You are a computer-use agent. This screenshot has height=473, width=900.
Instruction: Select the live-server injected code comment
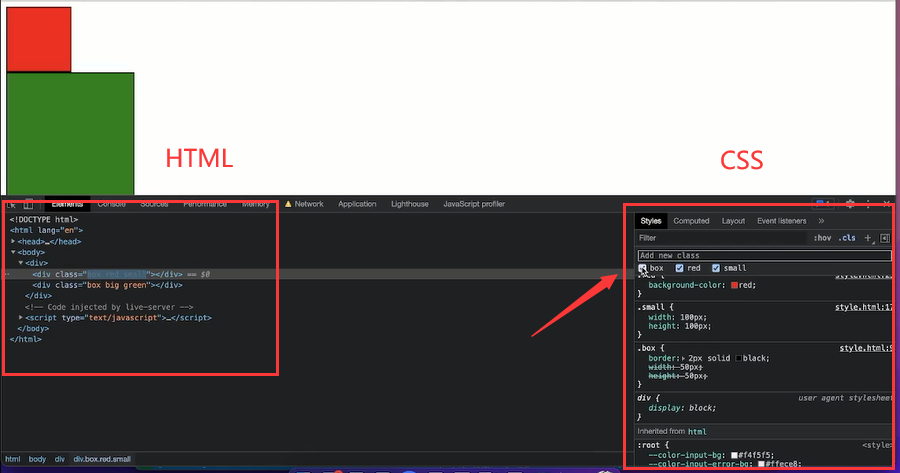coord(109,307)
